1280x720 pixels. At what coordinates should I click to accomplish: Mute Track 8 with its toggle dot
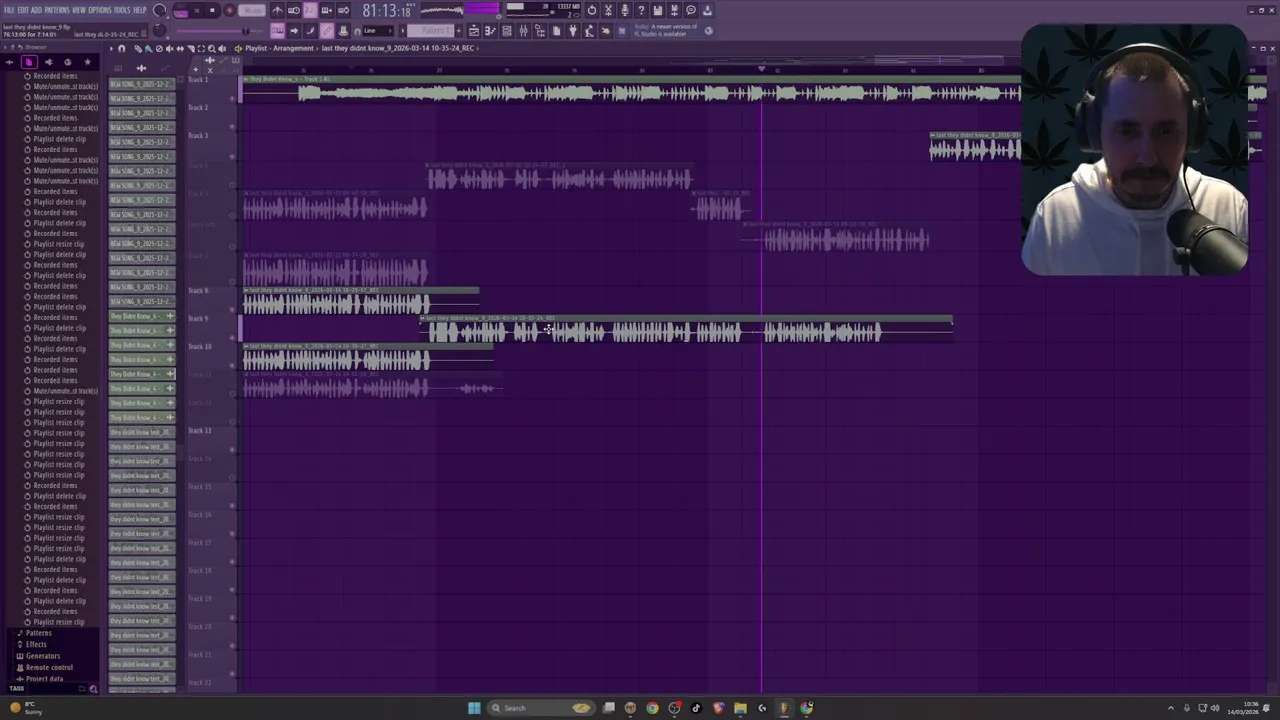pos(232,308)
